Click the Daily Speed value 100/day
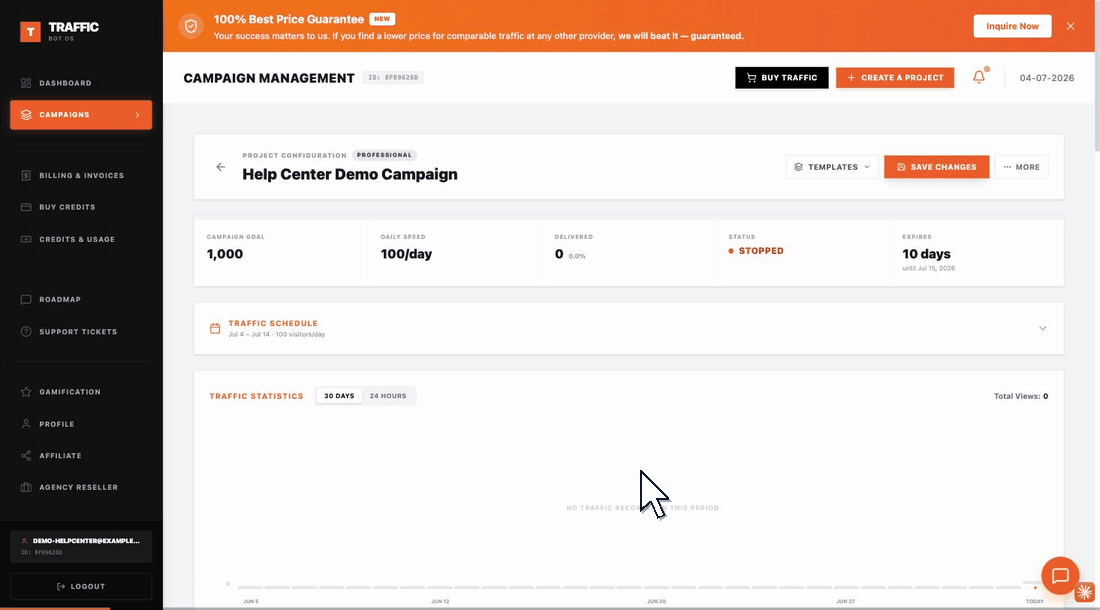The width and height of the screenshot is (1100, 610). [406, 255]
